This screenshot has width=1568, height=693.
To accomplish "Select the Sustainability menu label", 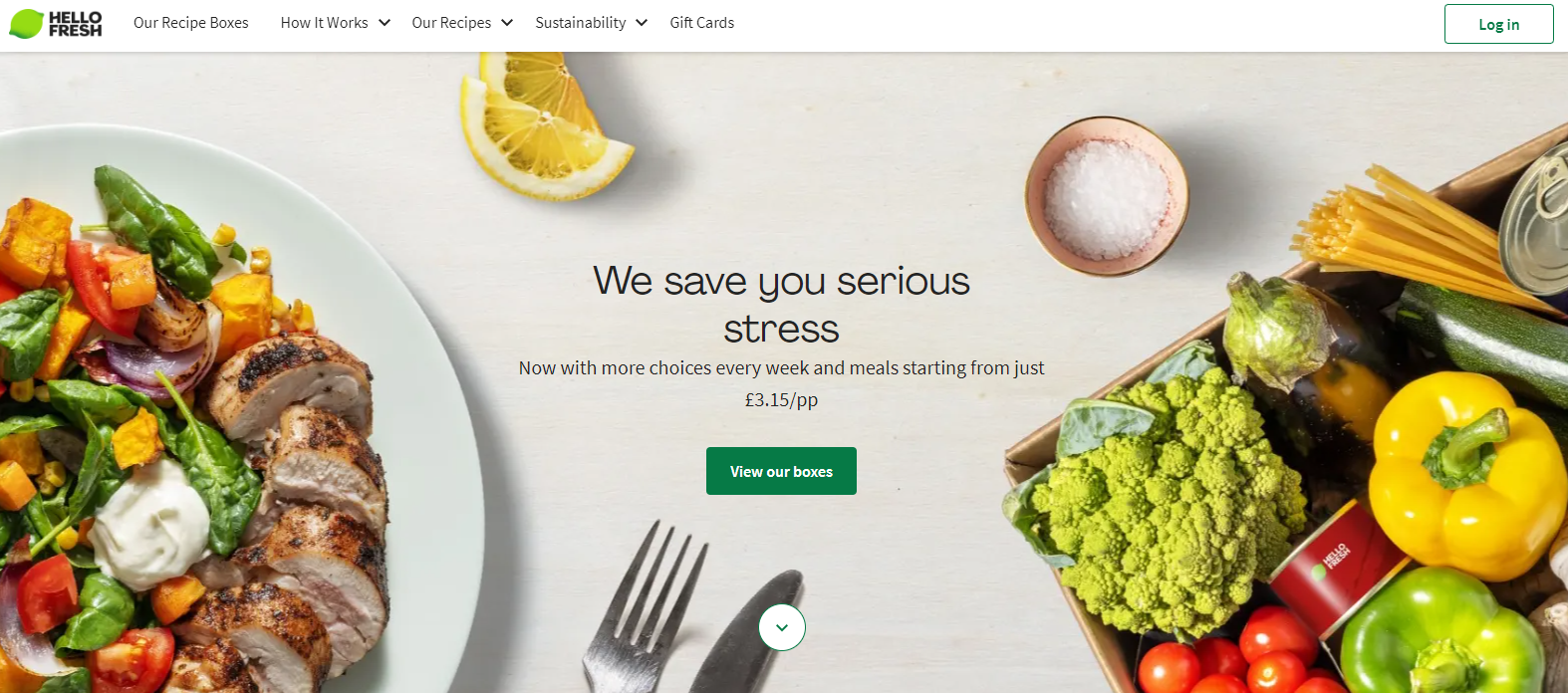I will coord(581,23).
